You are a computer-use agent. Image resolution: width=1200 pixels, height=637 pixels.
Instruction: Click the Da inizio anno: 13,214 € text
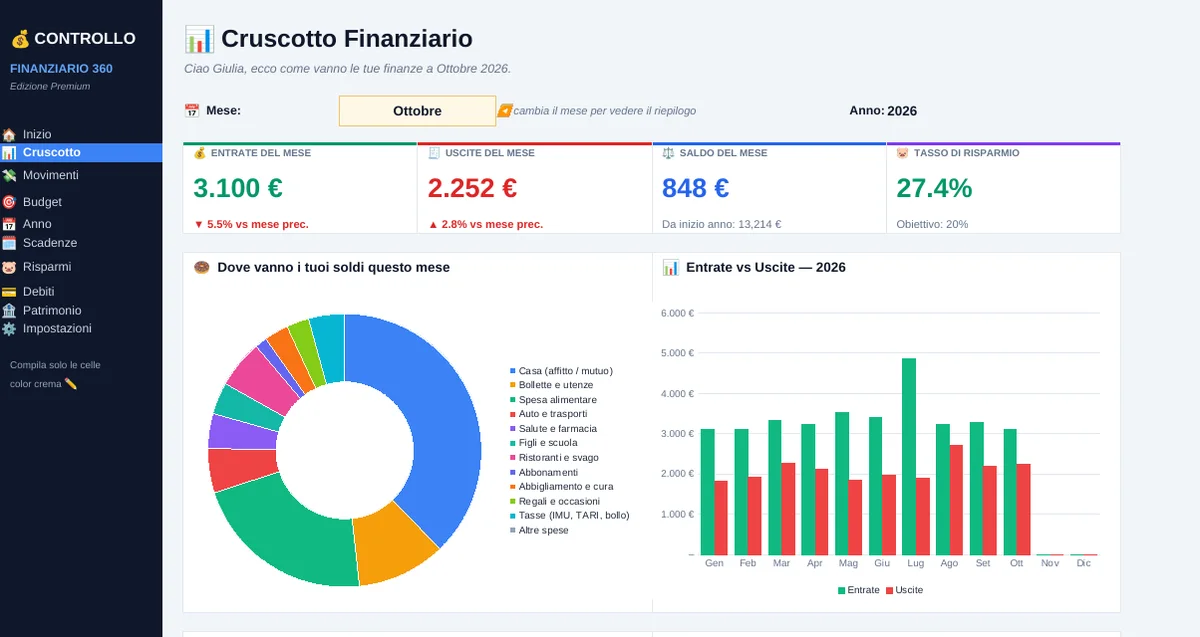722,225
